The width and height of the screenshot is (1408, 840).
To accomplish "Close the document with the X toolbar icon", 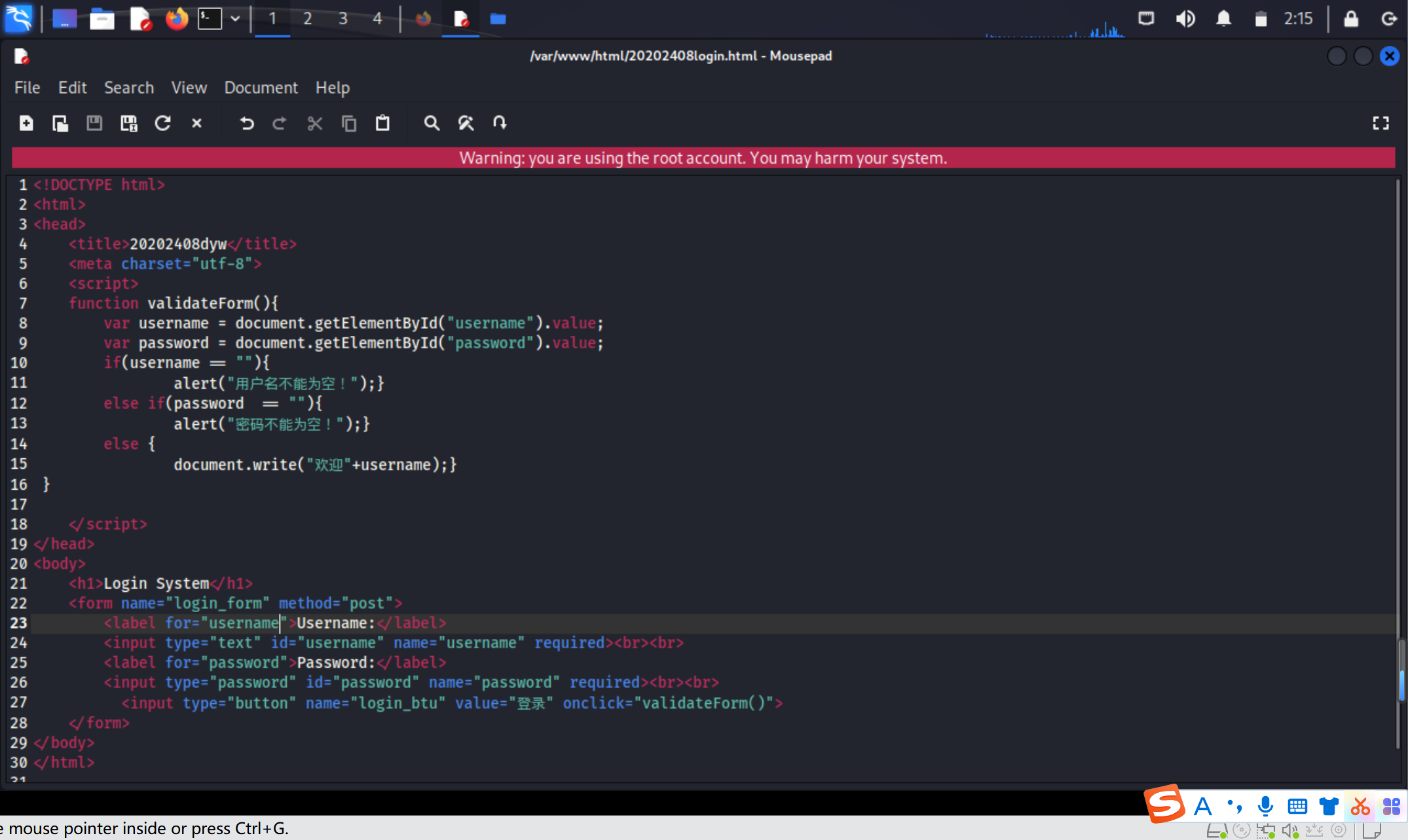I will pos(196,123).
